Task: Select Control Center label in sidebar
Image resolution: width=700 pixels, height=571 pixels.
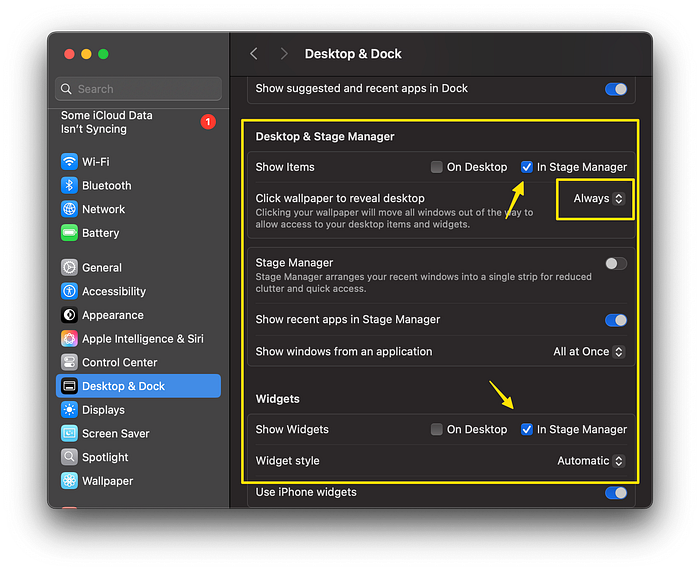Action: point(120,362)
